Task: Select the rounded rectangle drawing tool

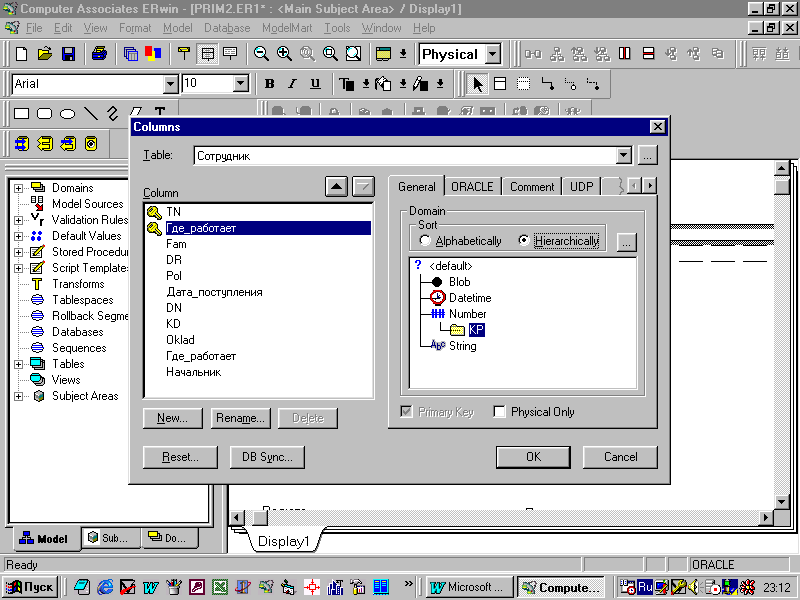Action: pyautogui.click(x=44, y=113)
